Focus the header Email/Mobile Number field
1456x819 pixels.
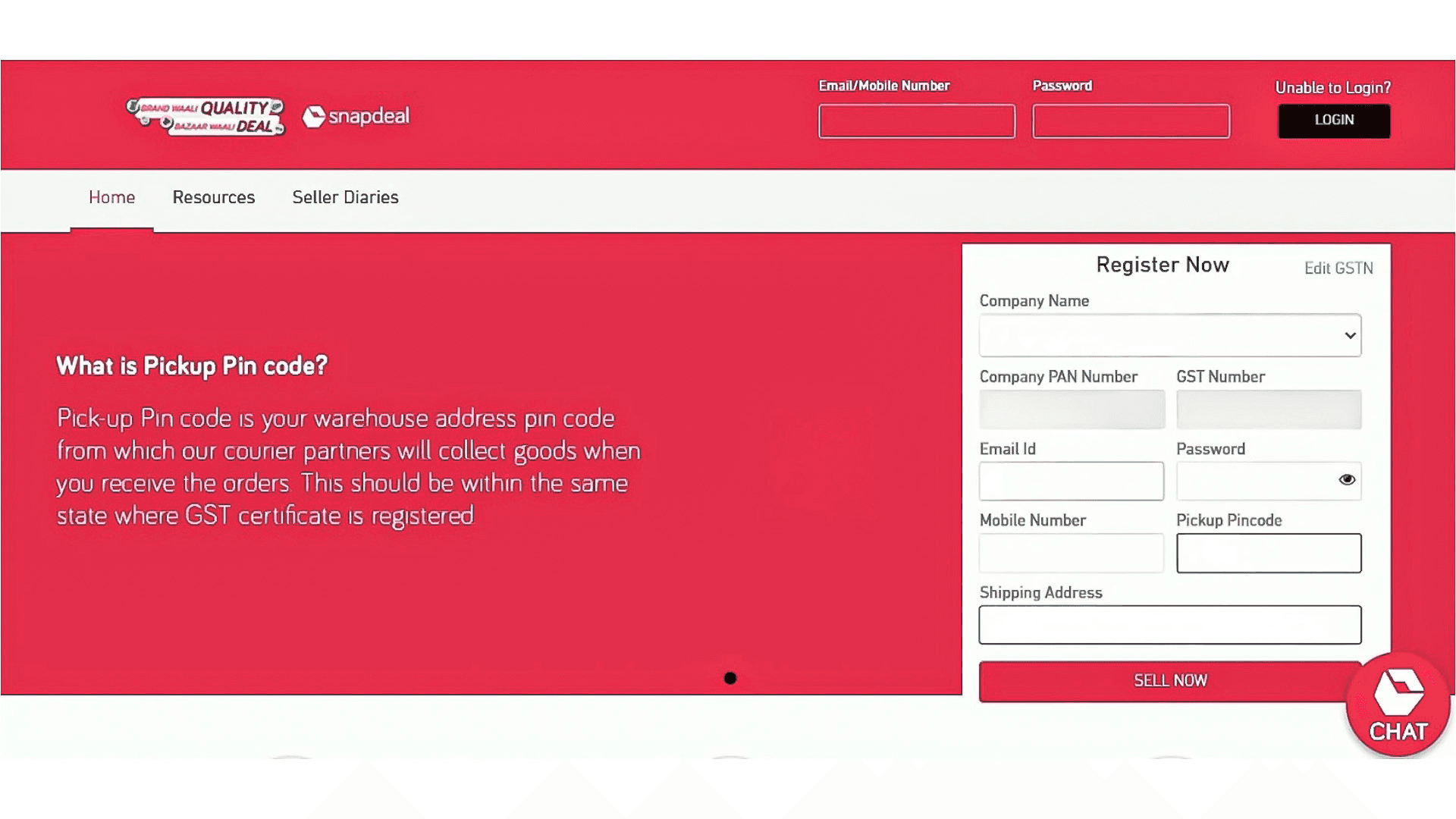[916, 121]
